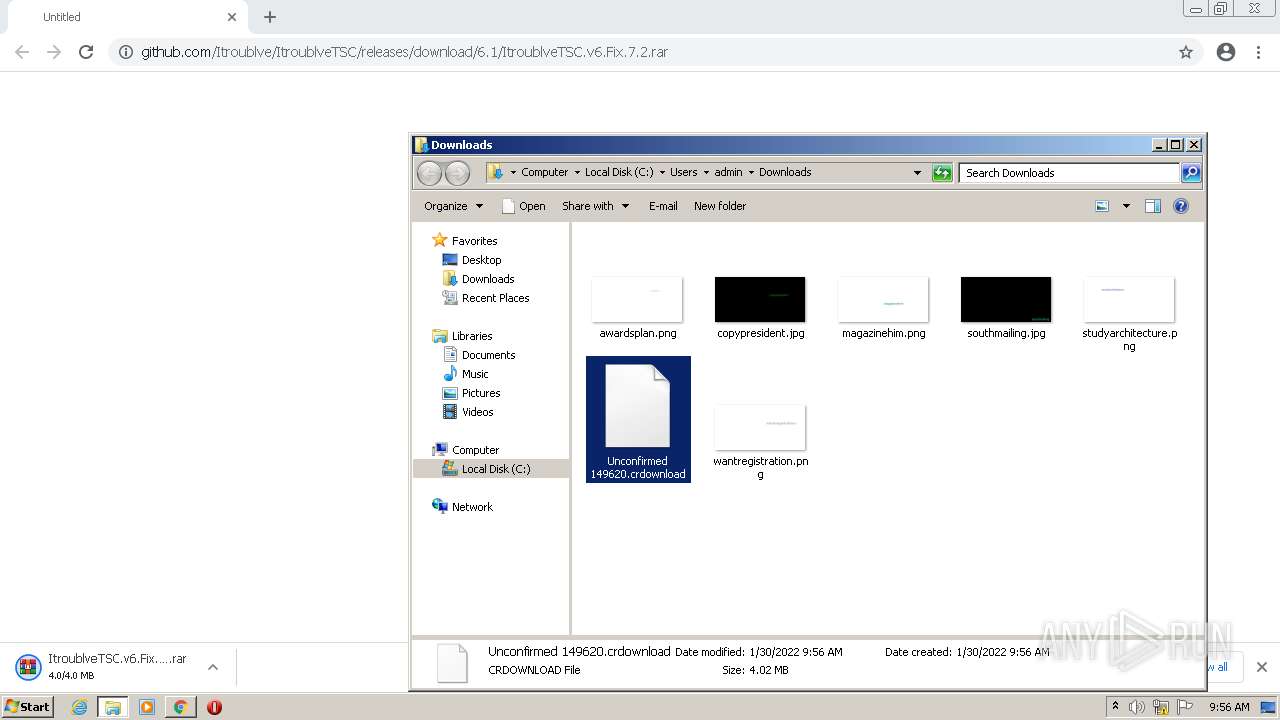Show hidden tray icons arrow

pos(1115,707)
